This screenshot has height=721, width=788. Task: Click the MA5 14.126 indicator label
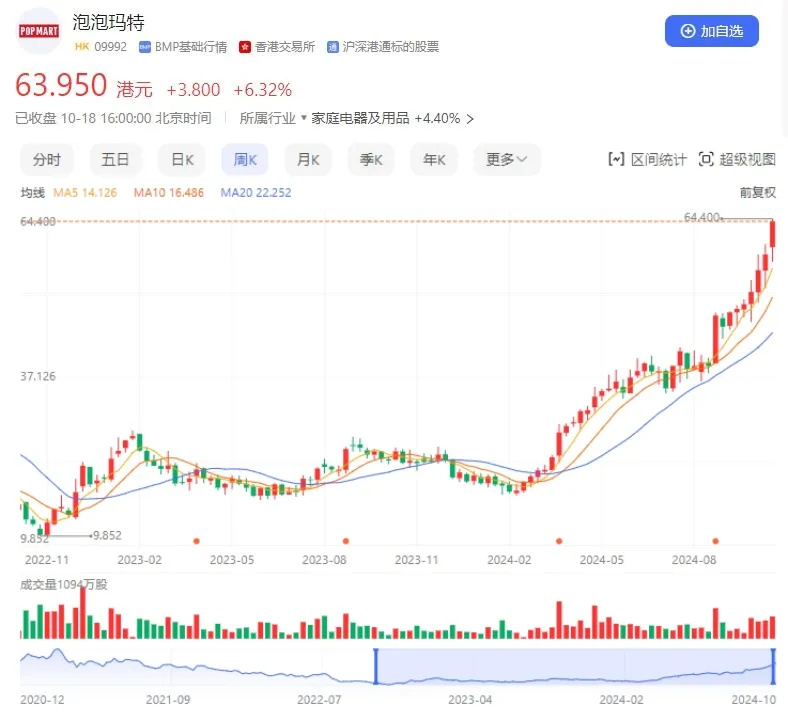85,192
